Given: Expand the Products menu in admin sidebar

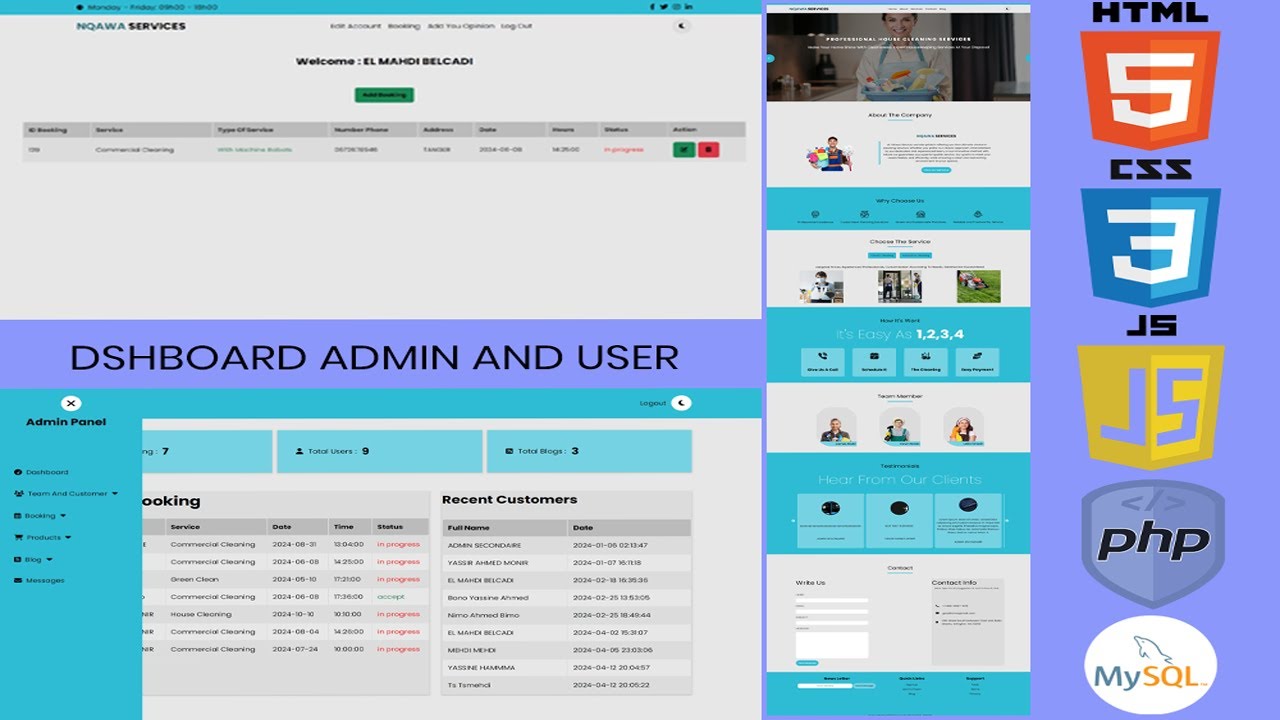Looking at the screenshot, I should point(42,537).
